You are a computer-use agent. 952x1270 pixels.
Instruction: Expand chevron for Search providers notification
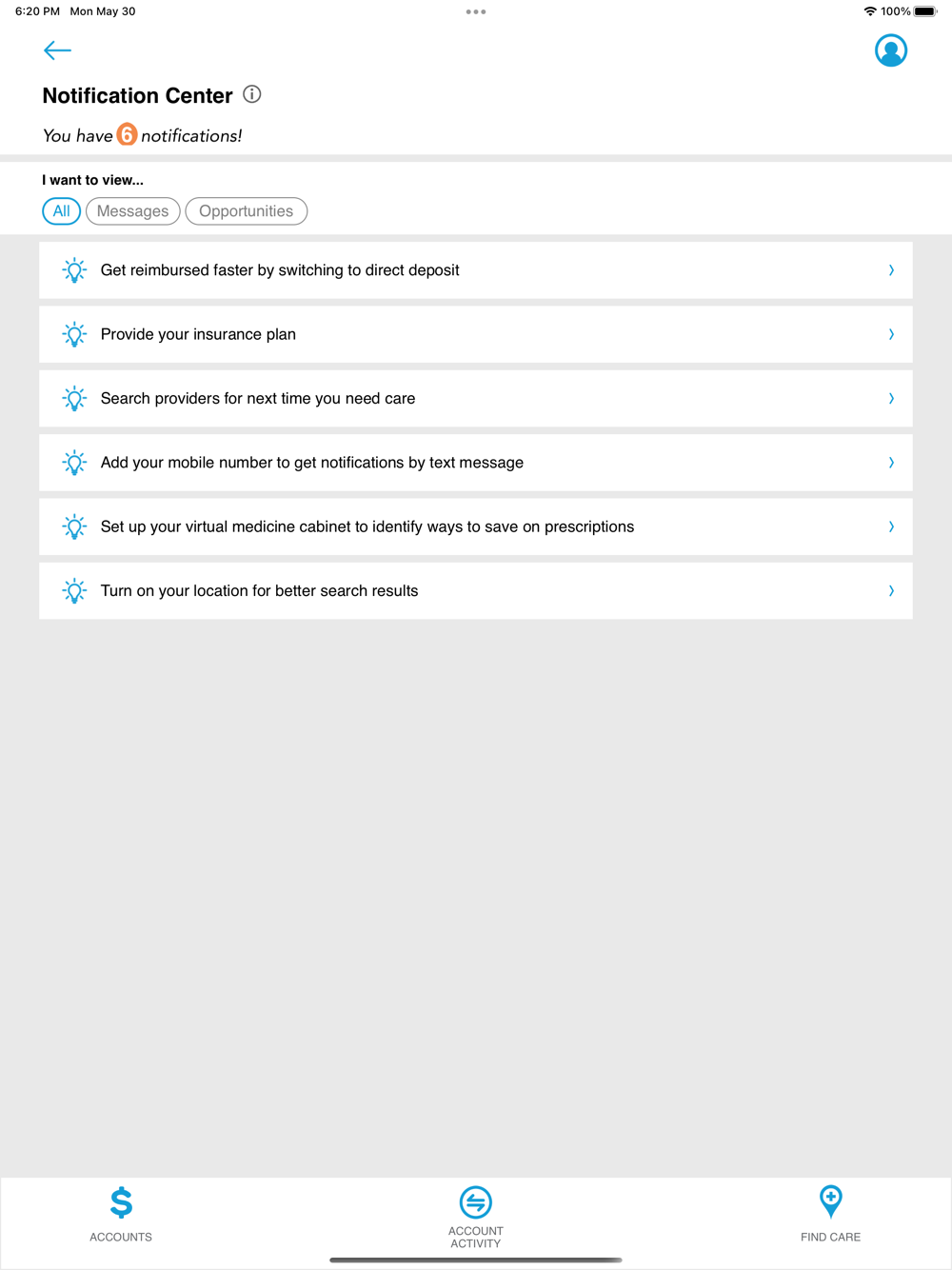(x=891, y=398)
